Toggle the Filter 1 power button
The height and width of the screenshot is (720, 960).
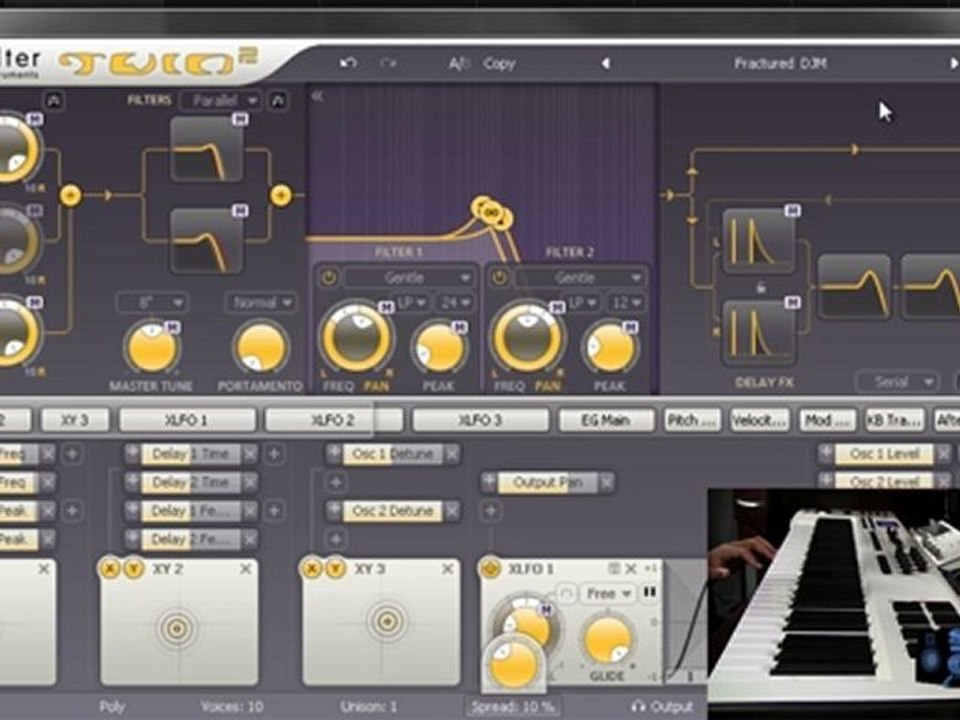[x=328, y=278]
